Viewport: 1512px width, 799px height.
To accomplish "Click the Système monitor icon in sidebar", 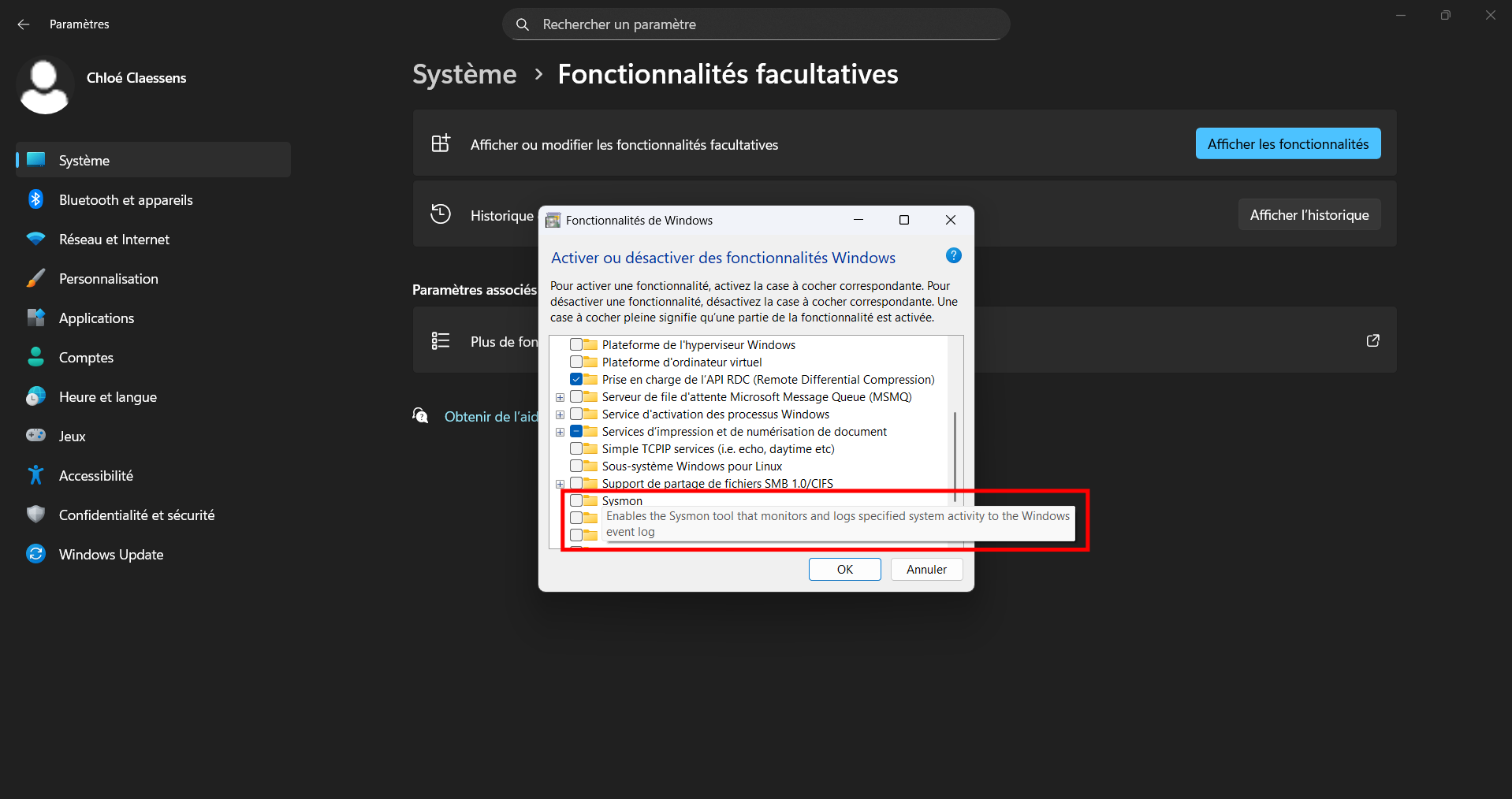I will pyautogui.click(x=36, y=160).
